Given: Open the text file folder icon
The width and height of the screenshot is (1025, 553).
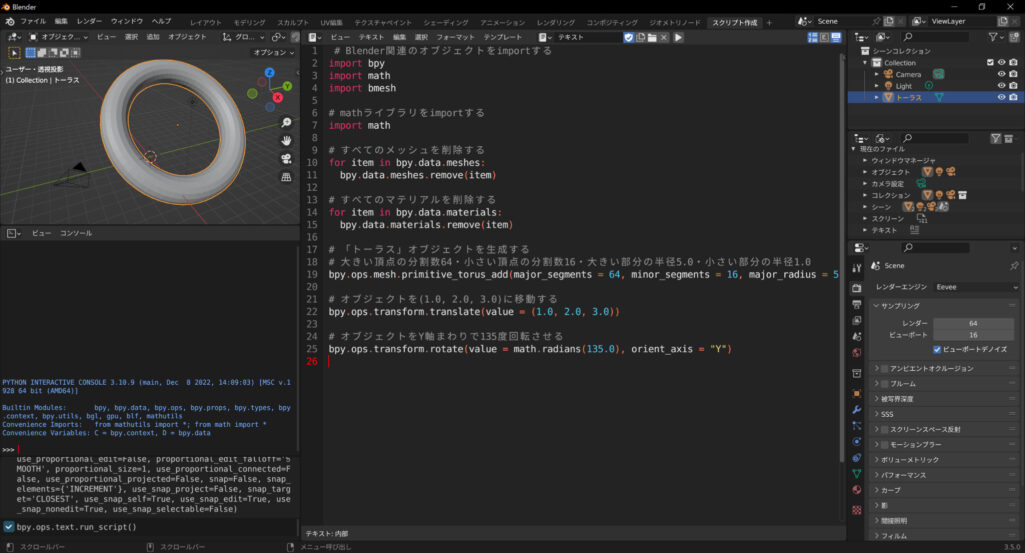Looking at the screenshot, I should pos(652,37).
